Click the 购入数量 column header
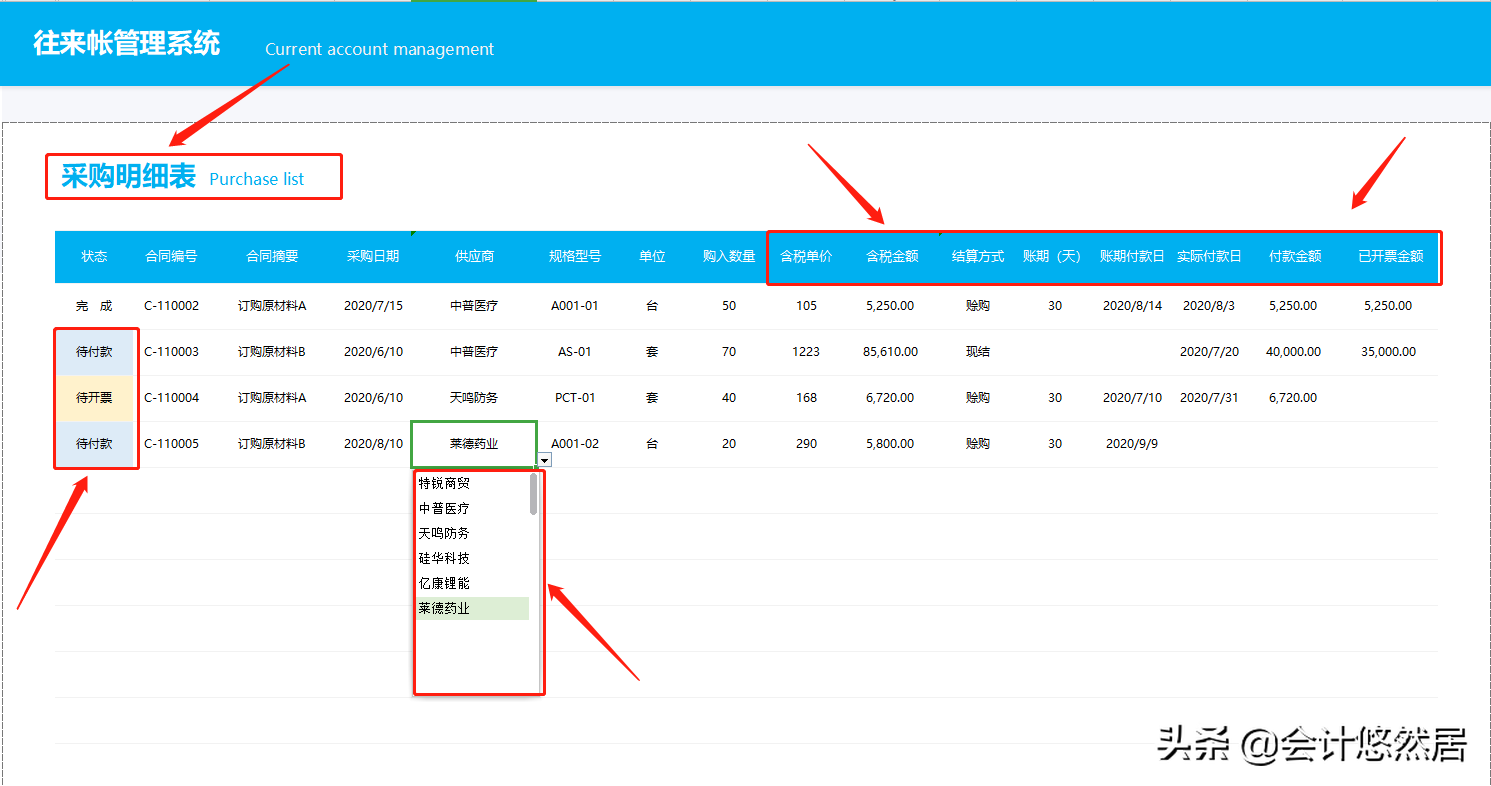 (x=729, y=256)
